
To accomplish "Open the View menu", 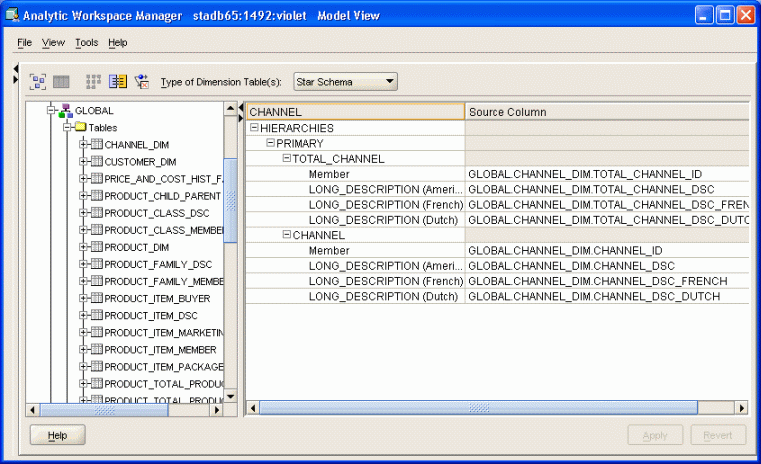I will tap(53, 43).
